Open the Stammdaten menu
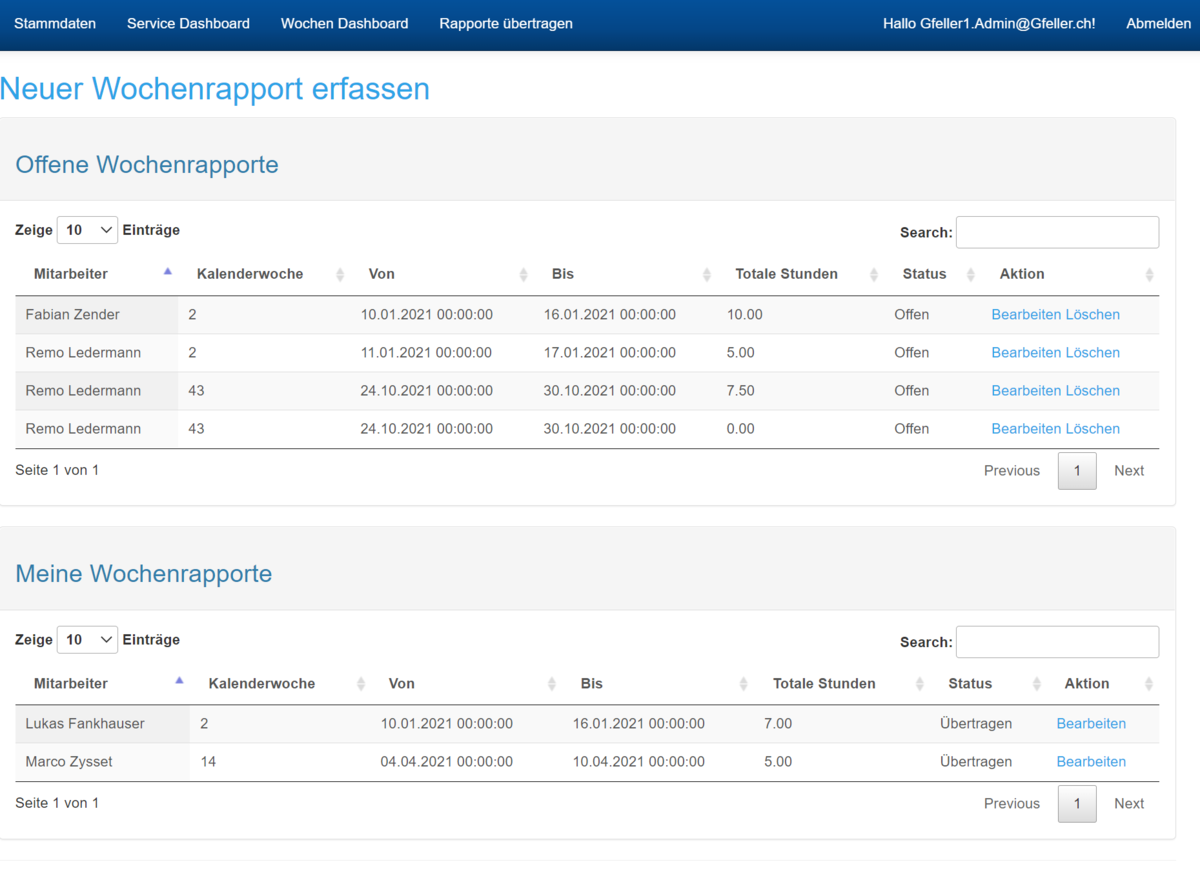Viewport: 1200px width, 871px height. (55, 23)
